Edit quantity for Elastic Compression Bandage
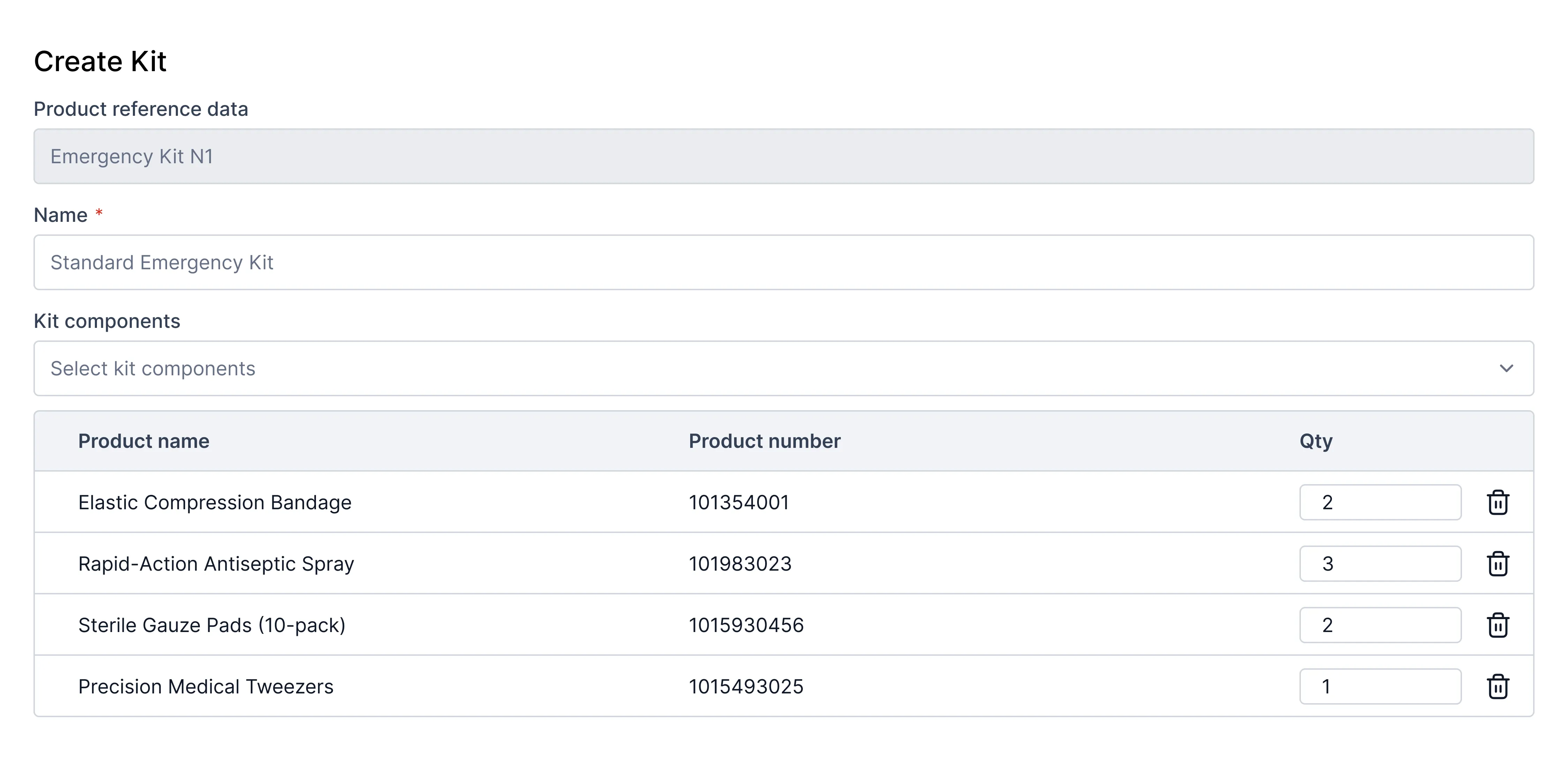This screenshot has height=759, width=1568. tap(1379, 503)
